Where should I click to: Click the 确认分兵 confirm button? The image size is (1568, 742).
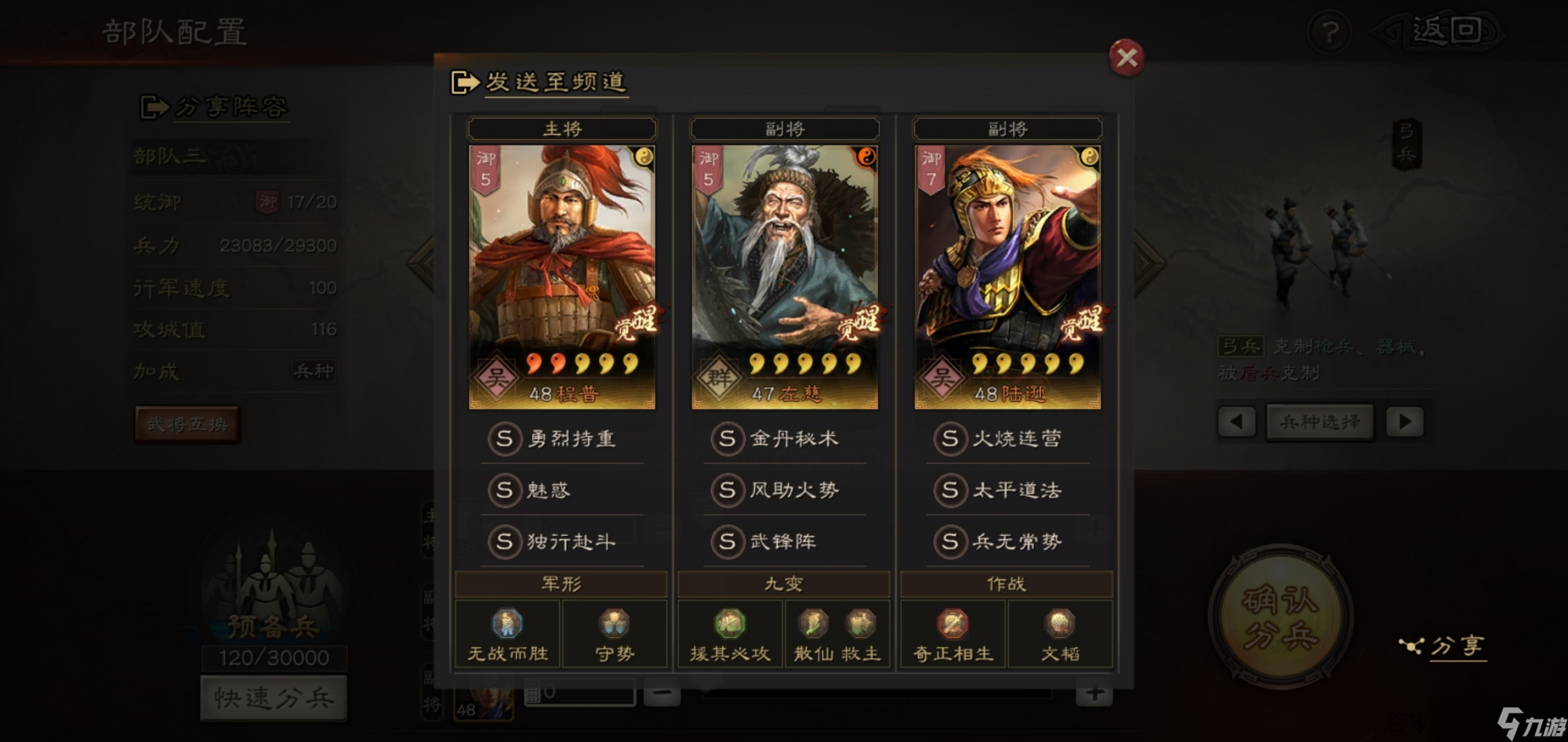point(1281,617)
